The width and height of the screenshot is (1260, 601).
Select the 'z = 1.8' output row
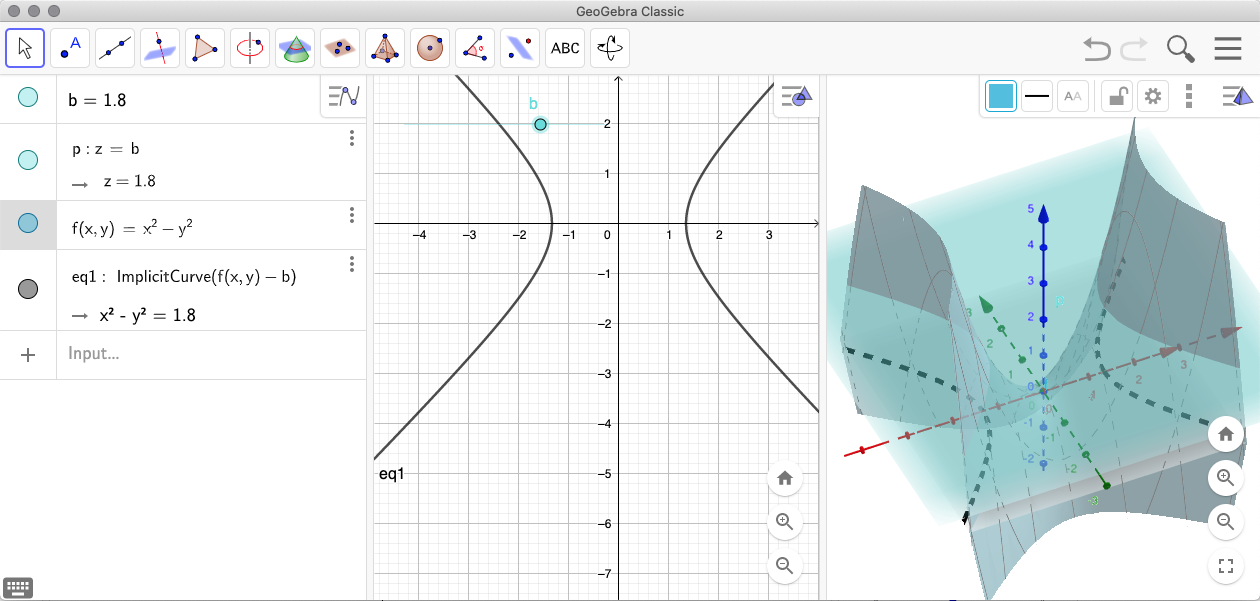tap(129, 181)
